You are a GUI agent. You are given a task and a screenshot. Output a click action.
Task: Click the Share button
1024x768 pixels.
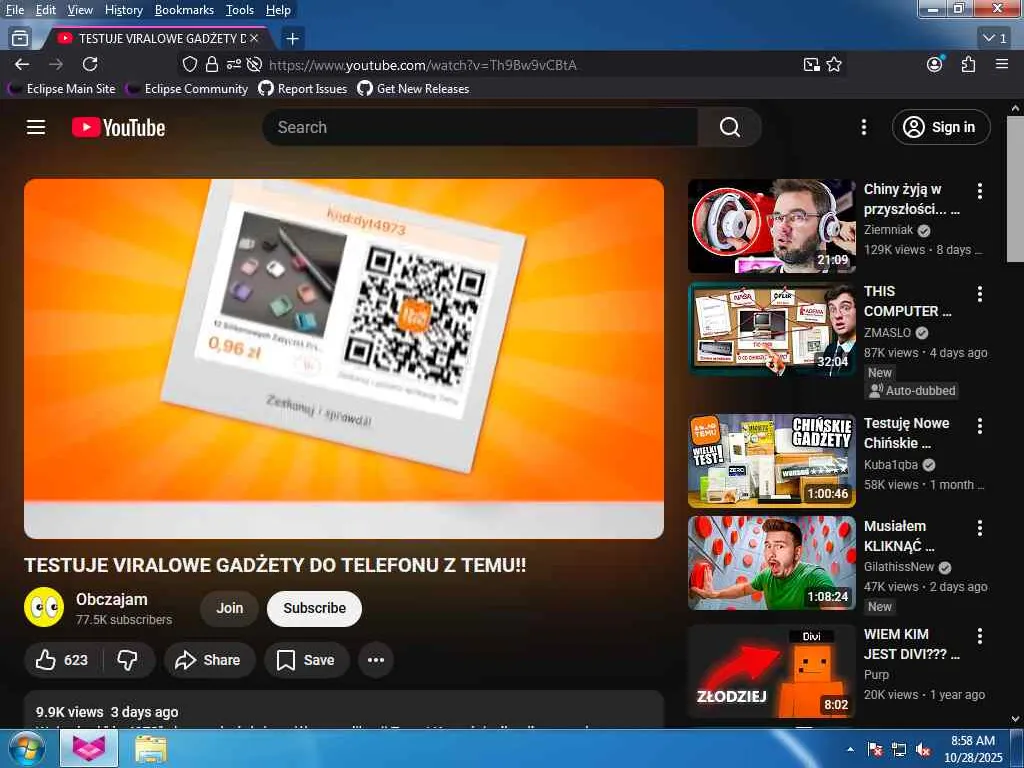coord(208,660)
